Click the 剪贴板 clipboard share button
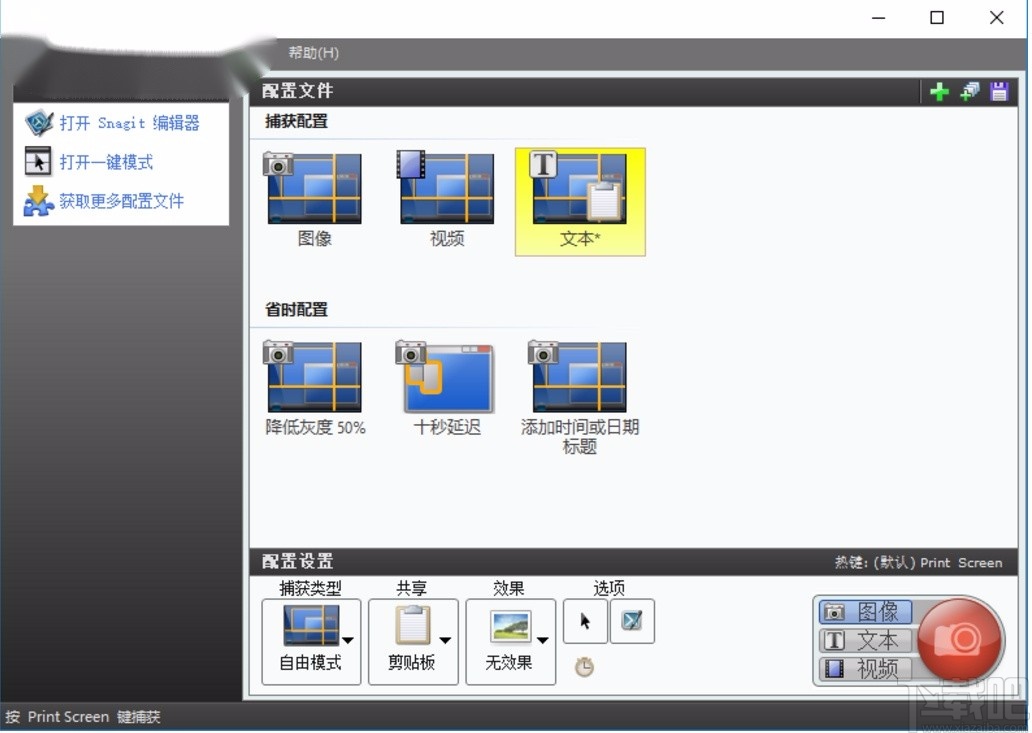1032x733 pixels. pyautogui.click(x=413, y=642)
